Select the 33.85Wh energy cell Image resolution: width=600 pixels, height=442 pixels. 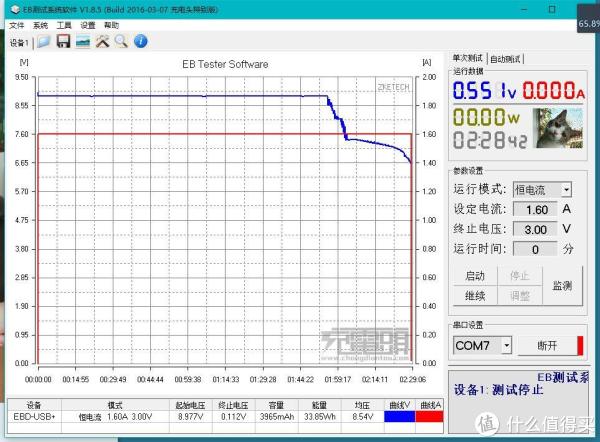[x=320, y=417]
